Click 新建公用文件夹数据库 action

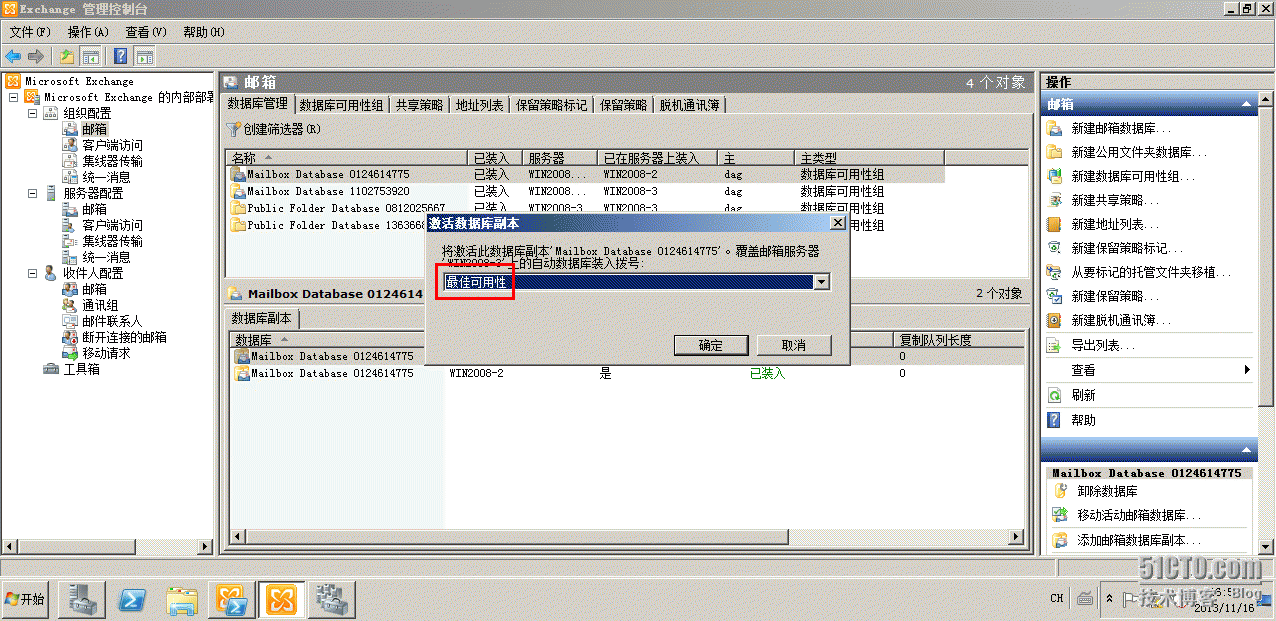(x=1138, y=152)
